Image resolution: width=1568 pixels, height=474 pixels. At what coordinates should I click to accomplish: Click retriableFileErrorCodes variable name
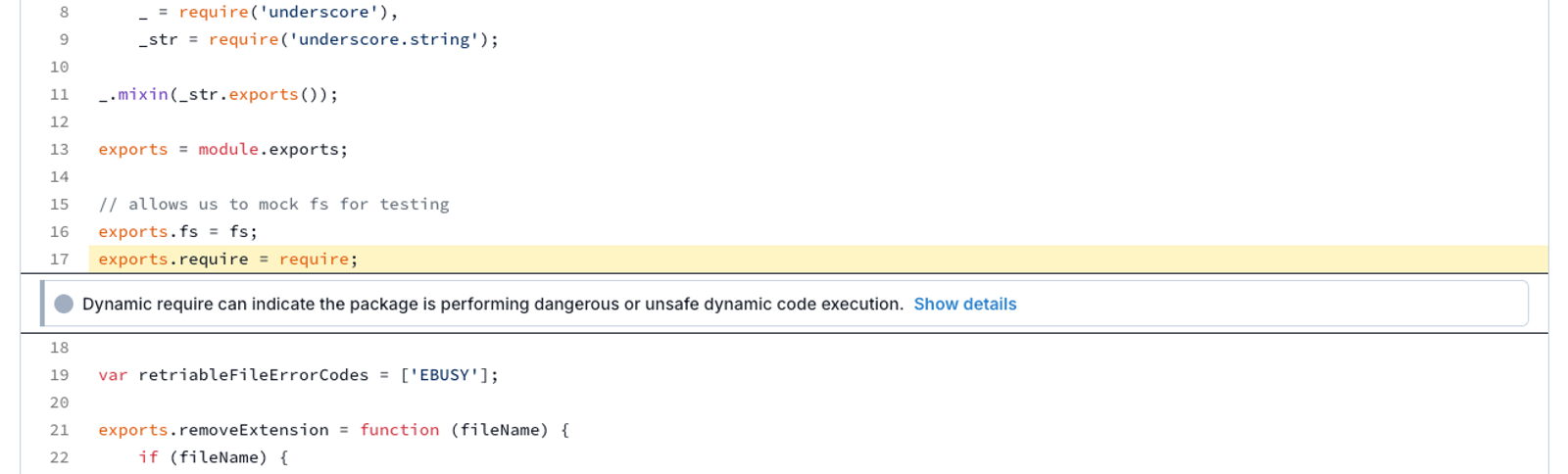[253, 374]
